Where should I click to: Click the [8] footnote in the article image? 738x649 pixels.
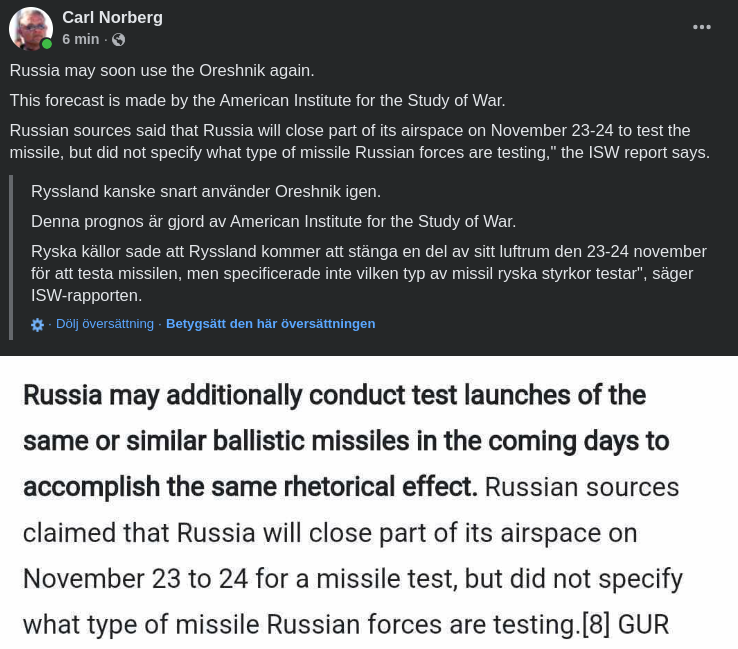point(596,625)
